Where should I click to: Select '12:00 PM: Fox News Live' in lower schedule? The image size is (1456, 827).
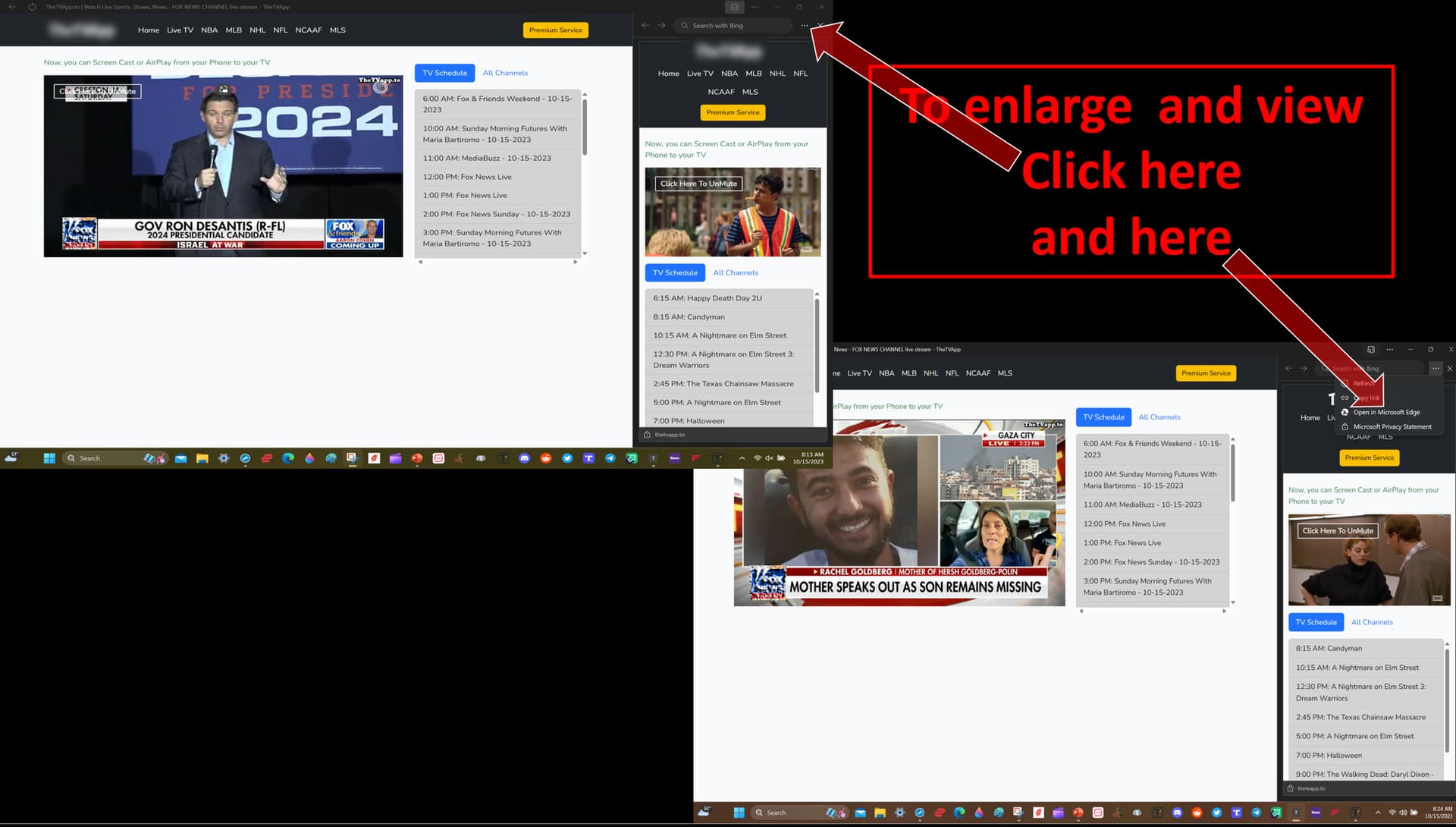1152,524
